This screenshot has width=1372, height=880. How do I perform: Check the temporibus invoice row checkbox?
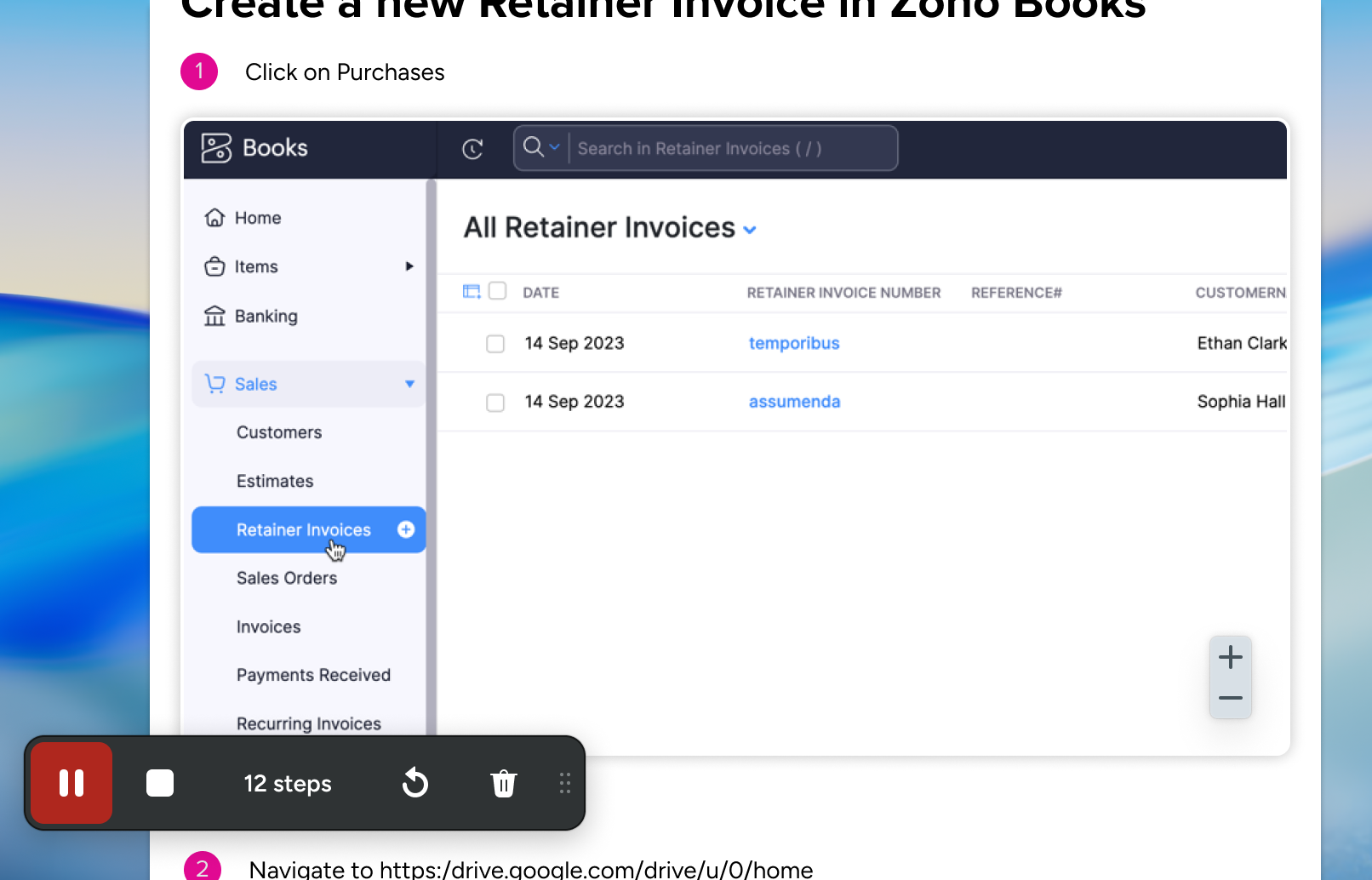[x=495, y=344]
